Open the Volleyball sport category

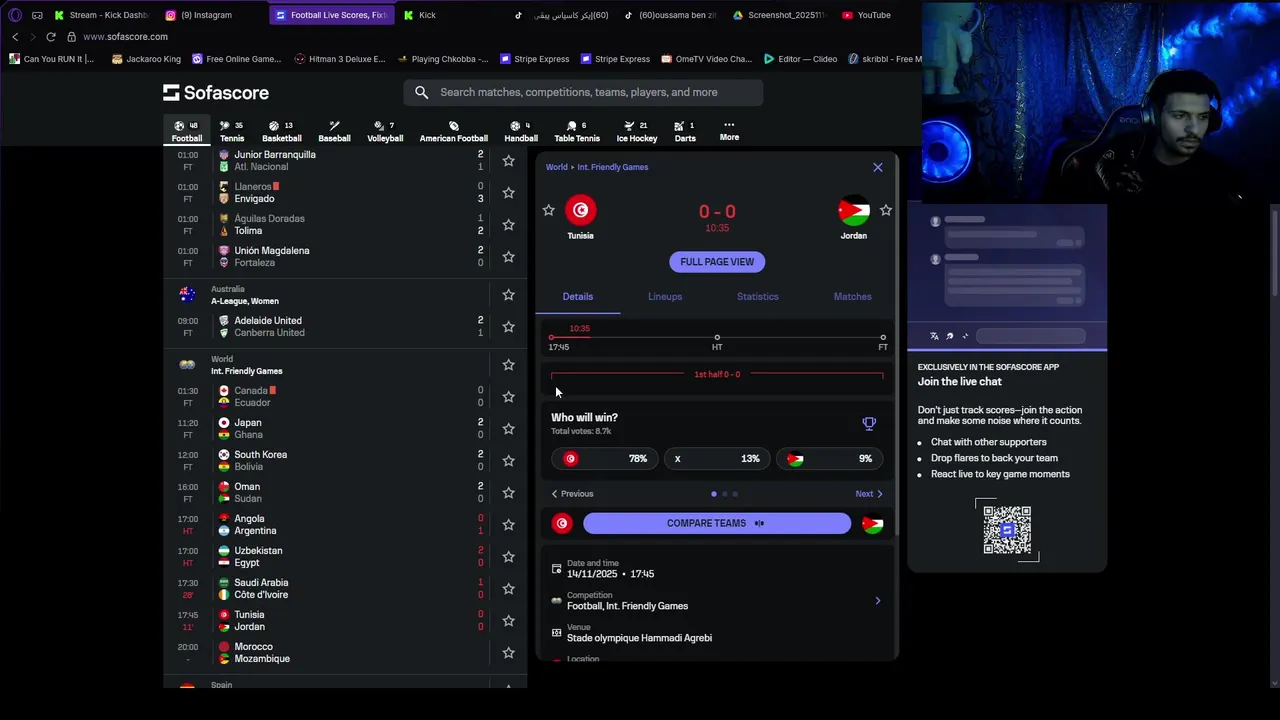coord(385,131)
